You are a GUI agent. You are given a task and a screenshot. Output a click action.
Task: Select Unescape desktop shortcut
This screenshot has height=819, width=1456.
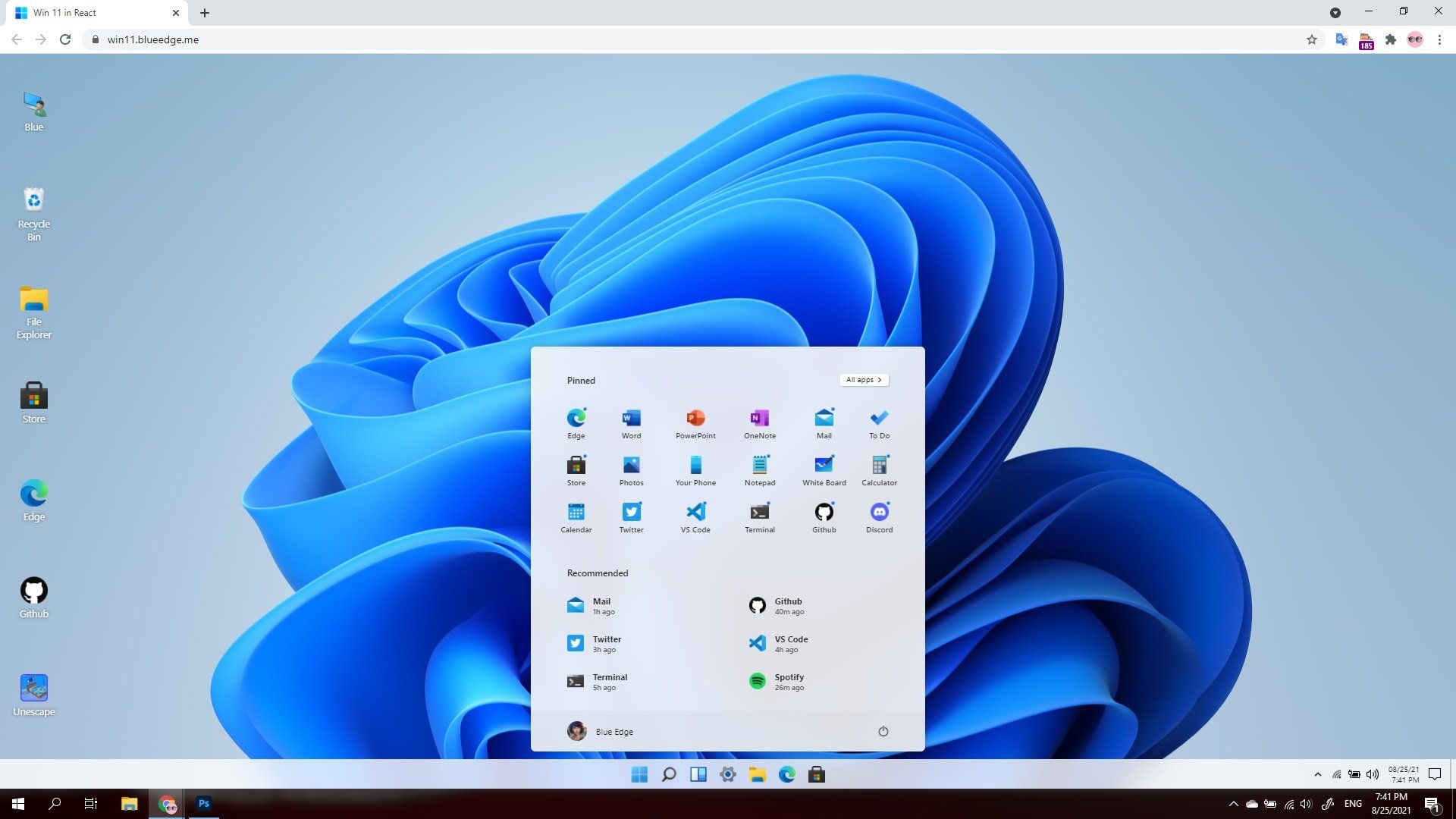tap(34, 695)
